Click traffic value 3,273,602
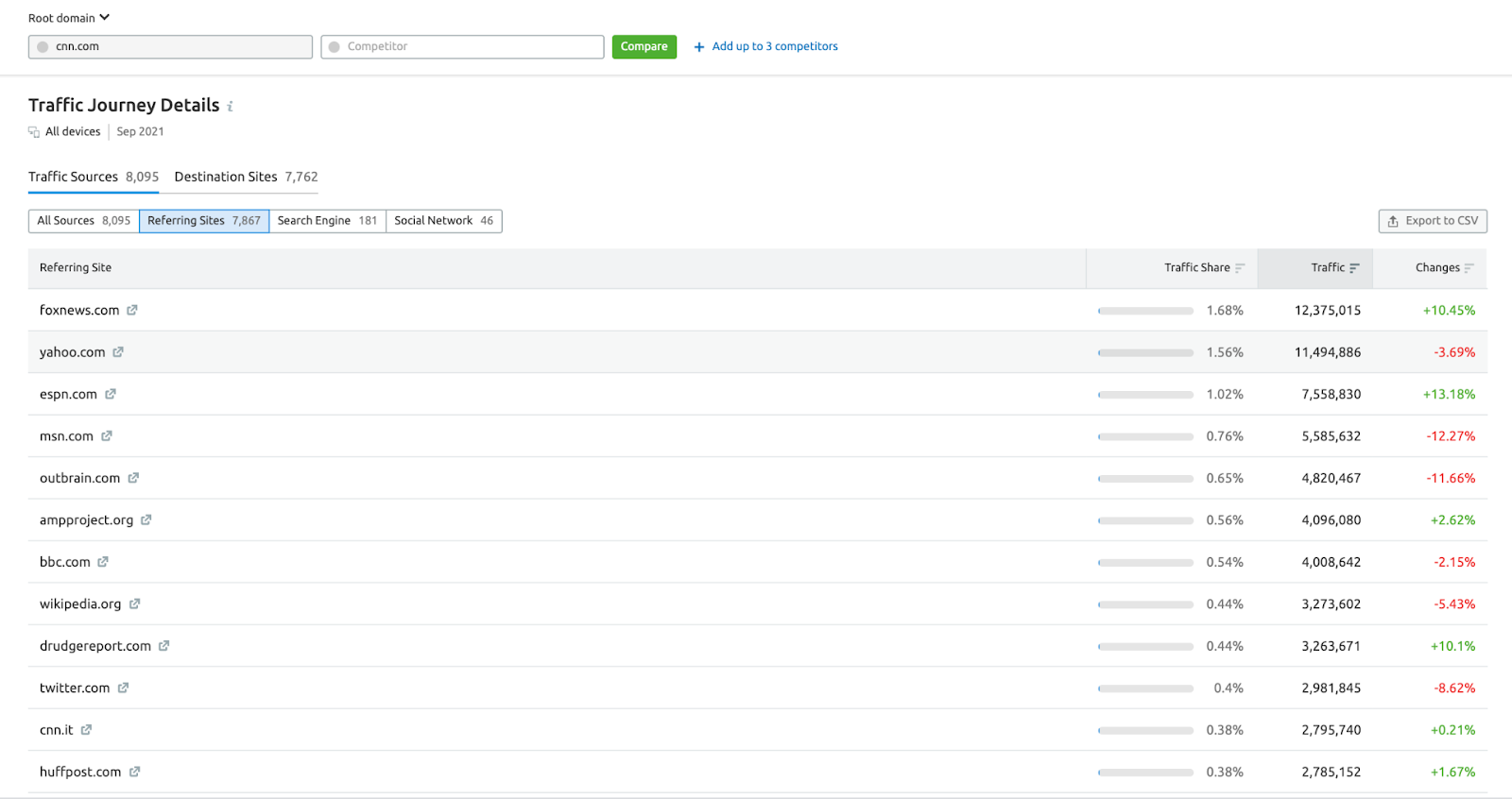Viewport: 1512px width, 799px height. click(x=1332, y=604)
